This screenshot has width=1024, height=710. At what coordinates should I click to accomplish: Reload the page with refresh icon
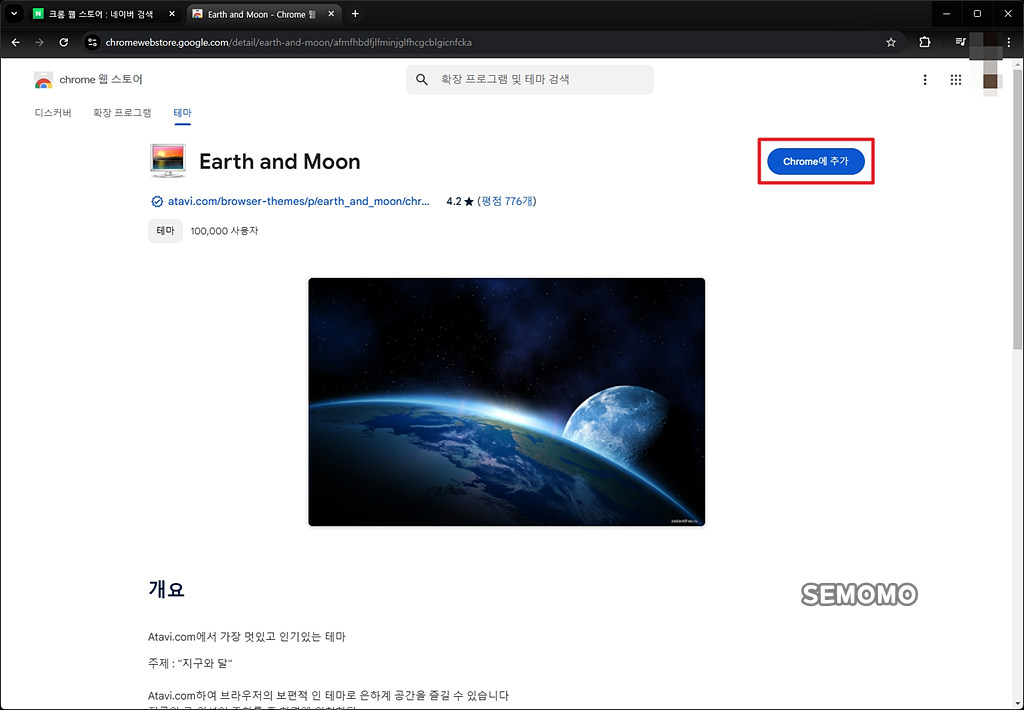tap(63, 42)
